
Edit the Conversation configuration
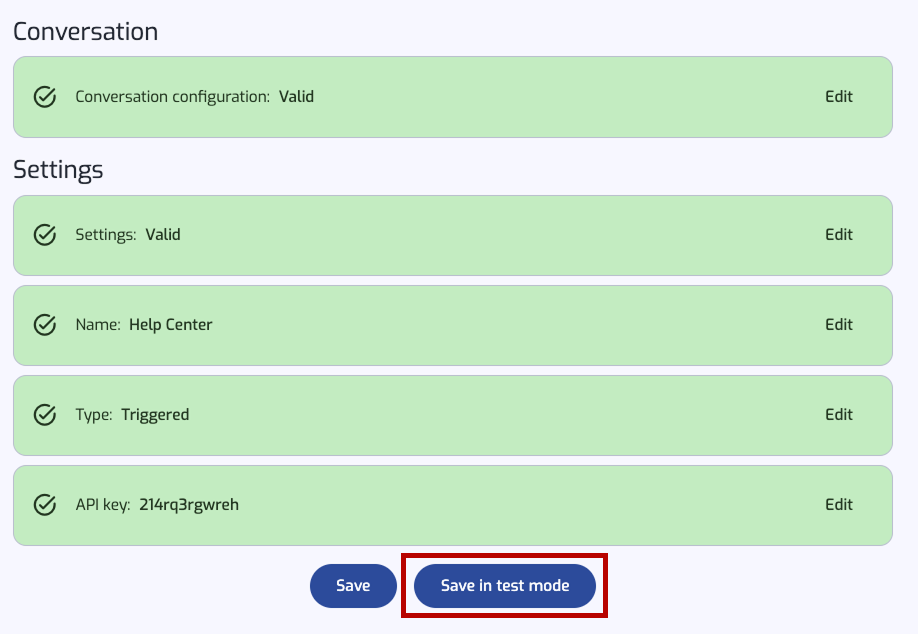click(838, 97)
